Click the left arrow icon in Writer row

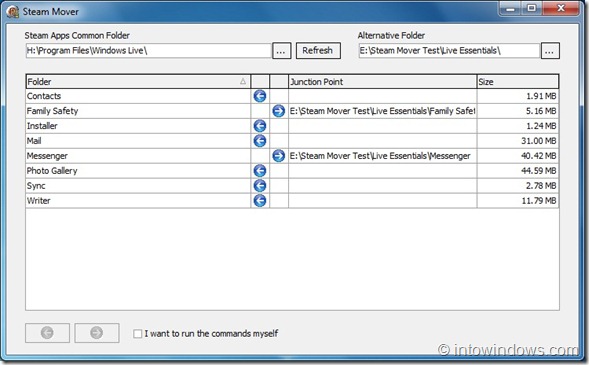[x=260, y=201]
